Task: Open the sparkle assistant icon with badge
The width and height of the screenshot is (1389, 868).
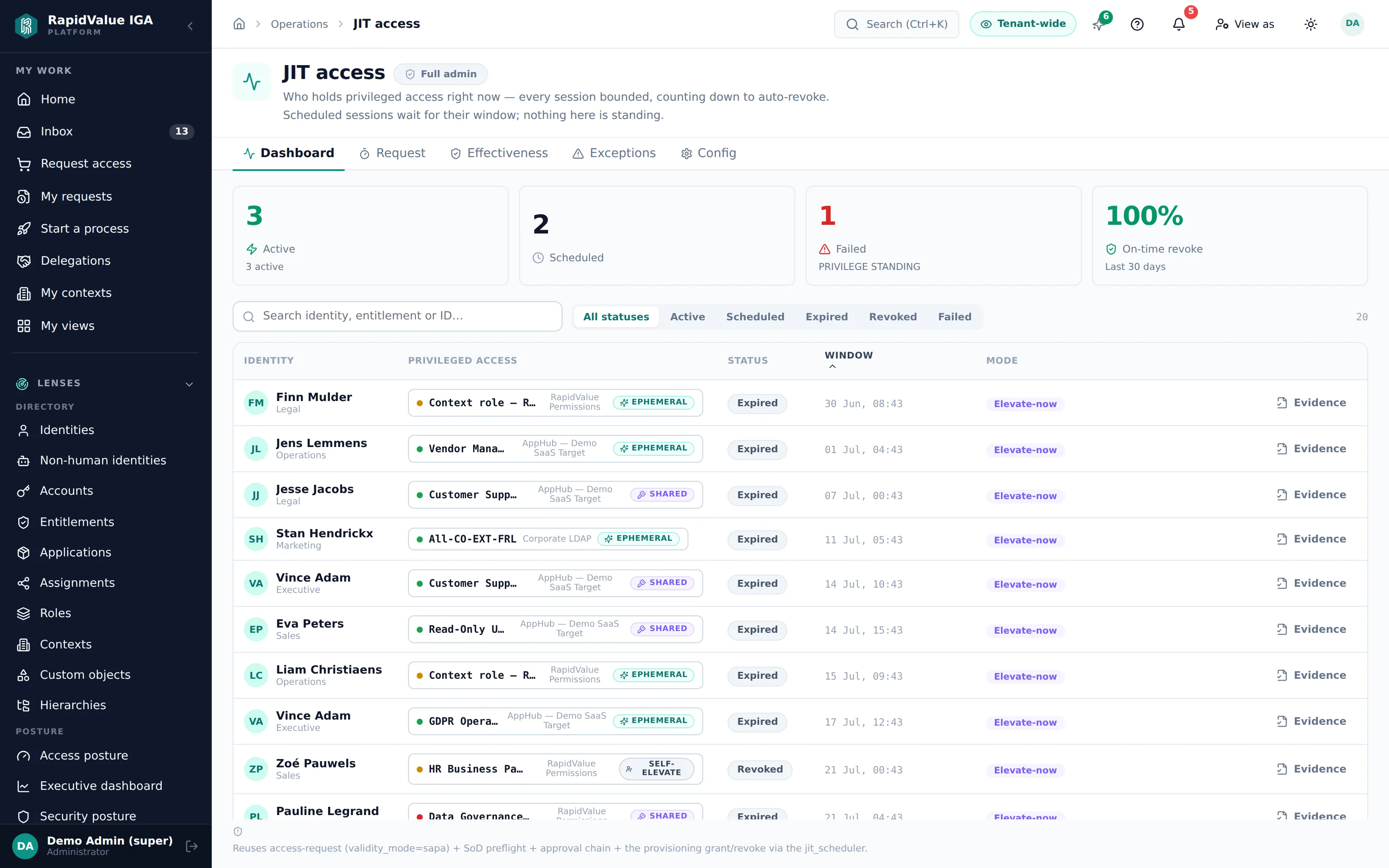Action: coord(1099,24)
